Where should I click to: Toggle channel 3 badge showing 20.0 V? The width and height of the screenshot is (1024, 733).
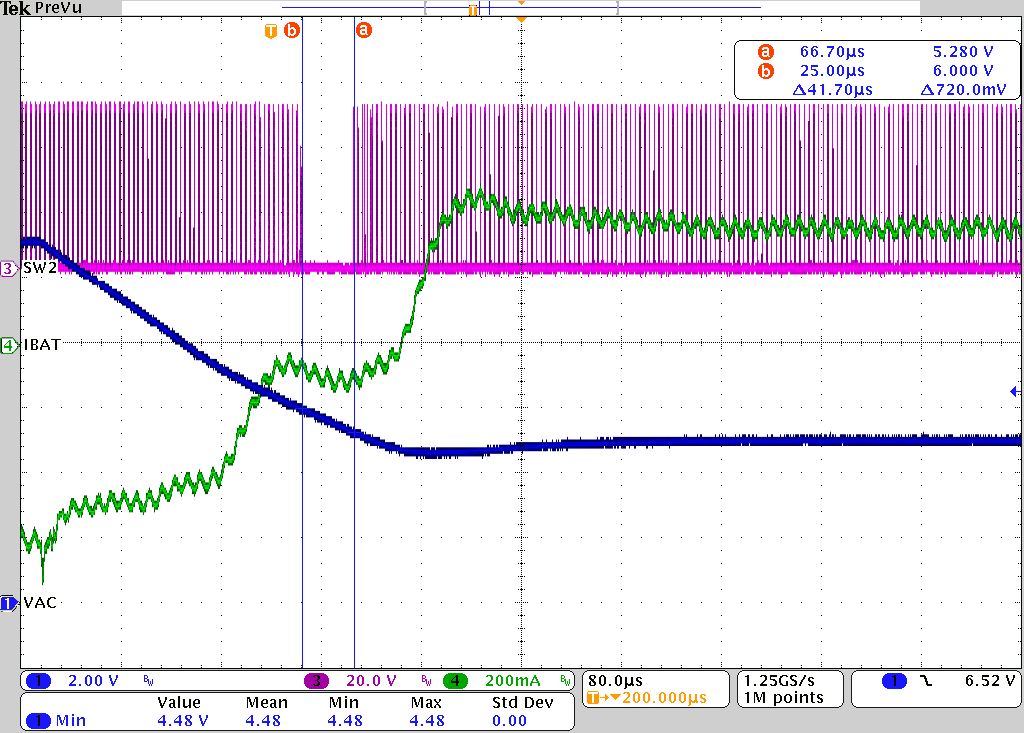point(317,681)
